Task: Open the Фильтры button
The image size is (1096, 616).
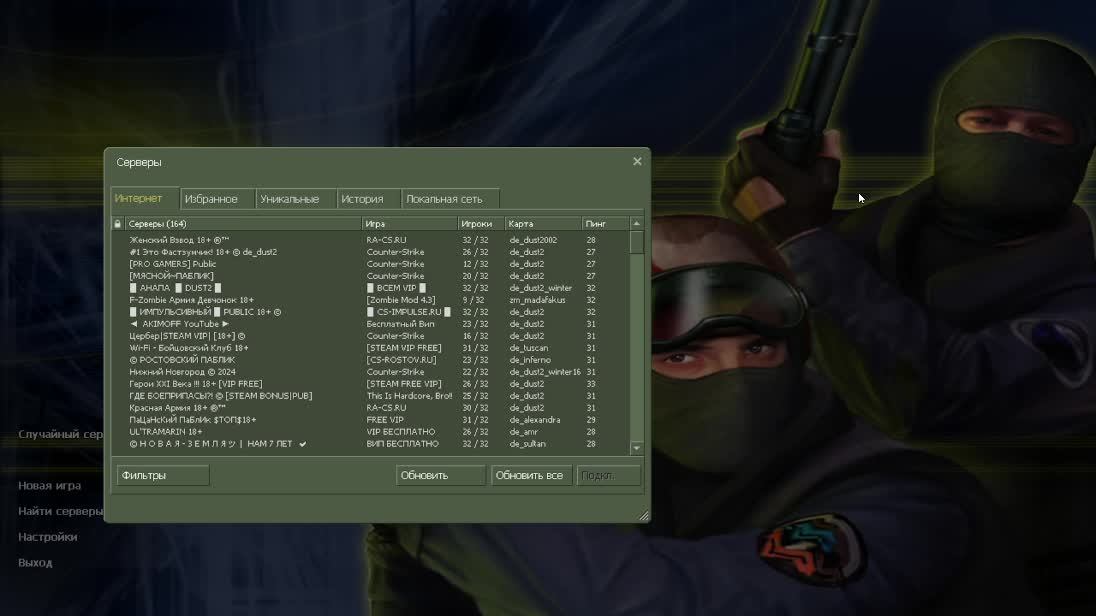Action: tap(163, 475)
